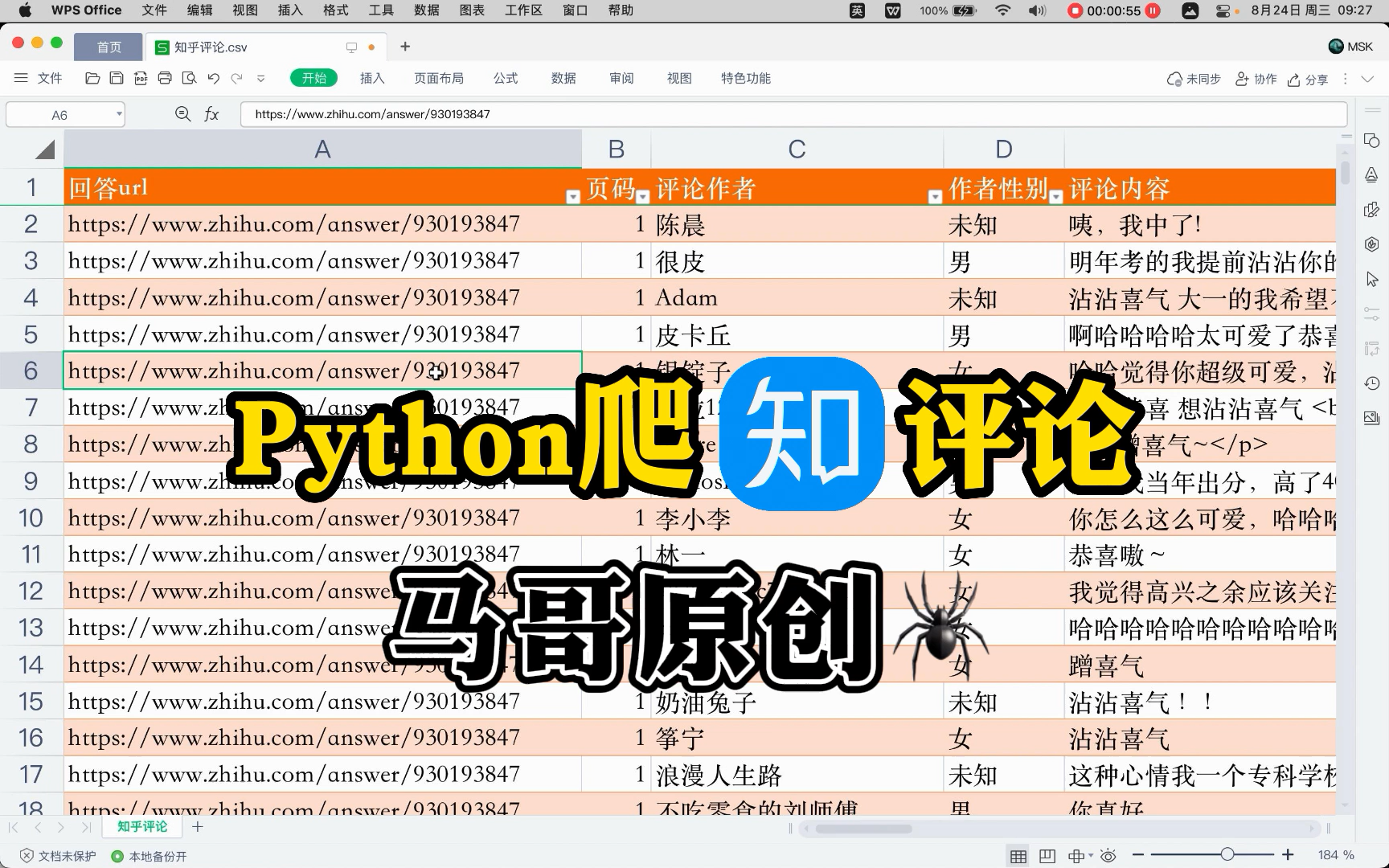Toggle eye protection mode icon
Image resolution: width=1389 pixels, height=868 pixels.
(x=1108, y=856)
